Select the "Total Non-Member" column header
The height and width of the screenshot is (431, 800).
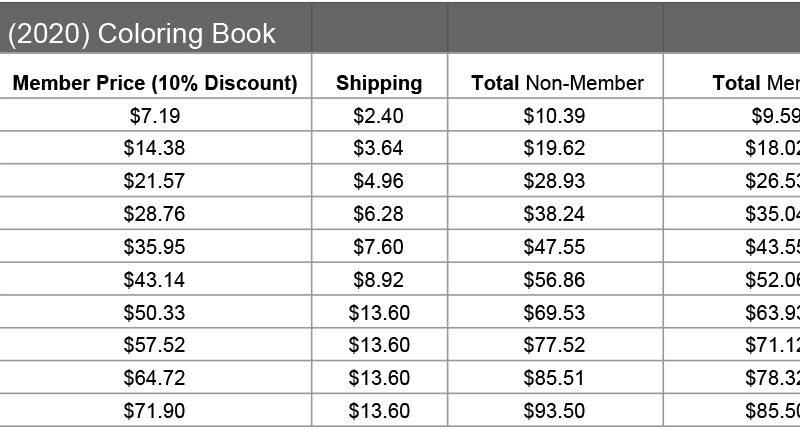click(557, 83)
